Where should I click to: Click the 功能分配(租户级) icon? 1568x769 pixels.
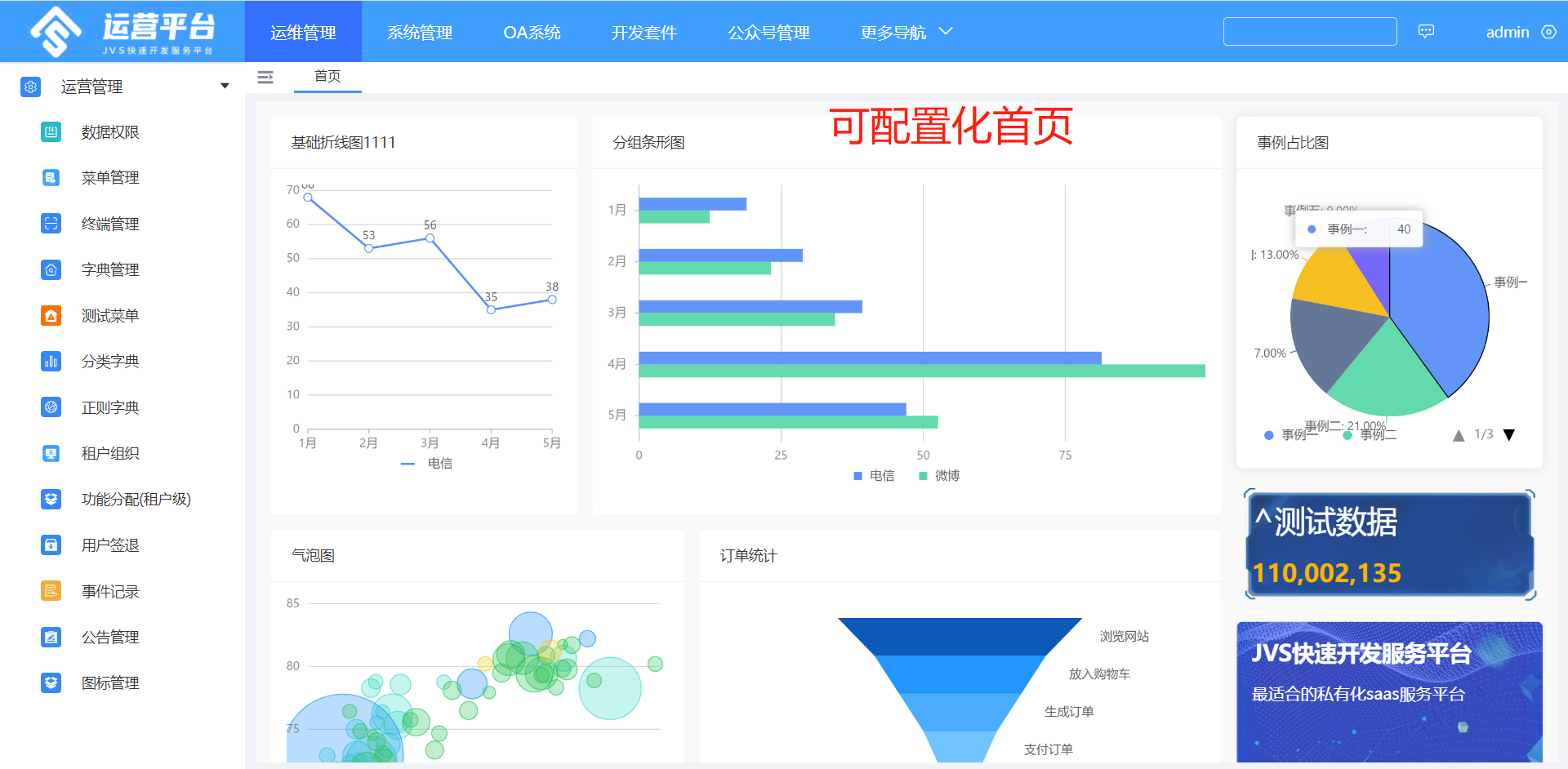(x=51, y=499)
